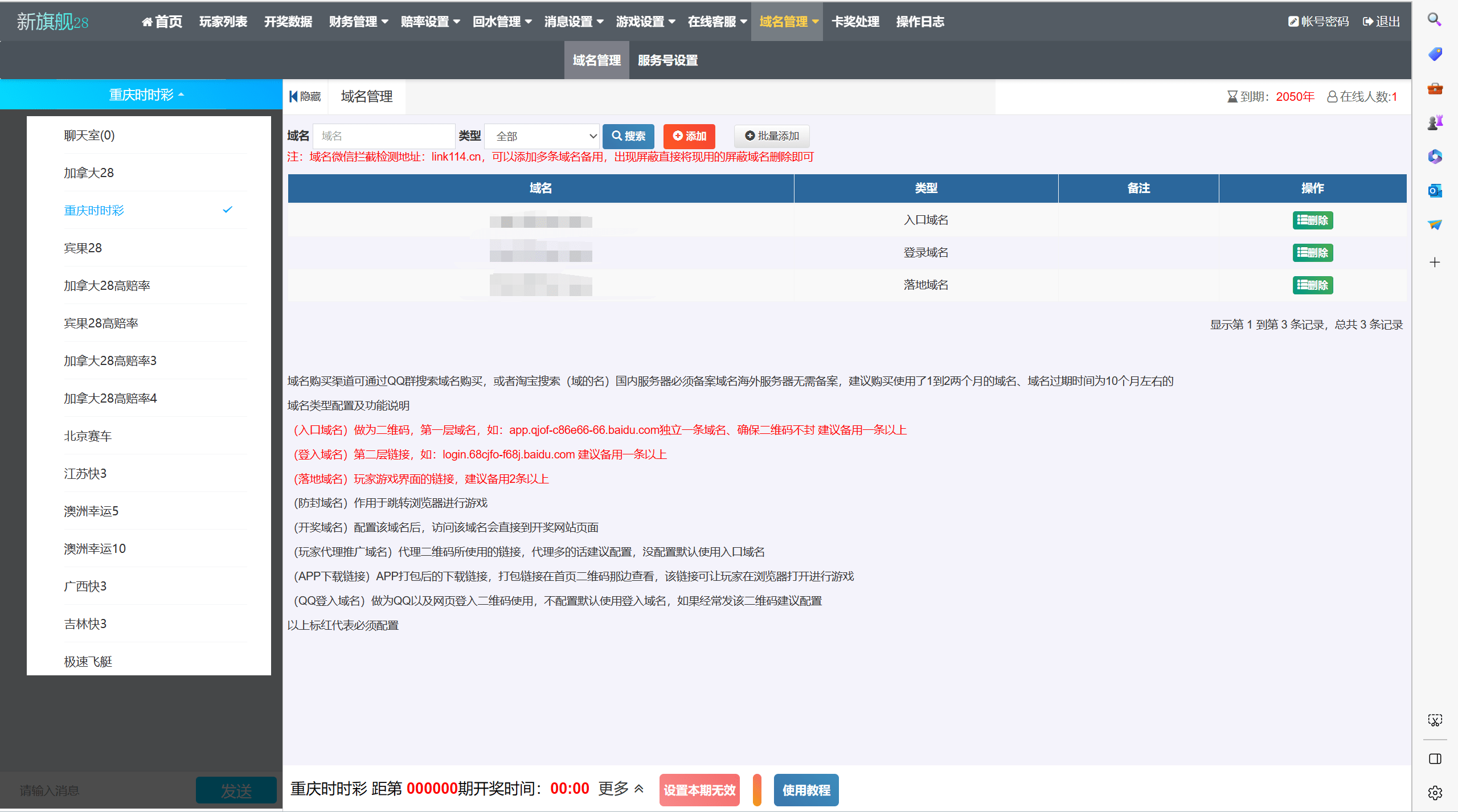Click the blue 搜索 button

click(x=628, y=136)
